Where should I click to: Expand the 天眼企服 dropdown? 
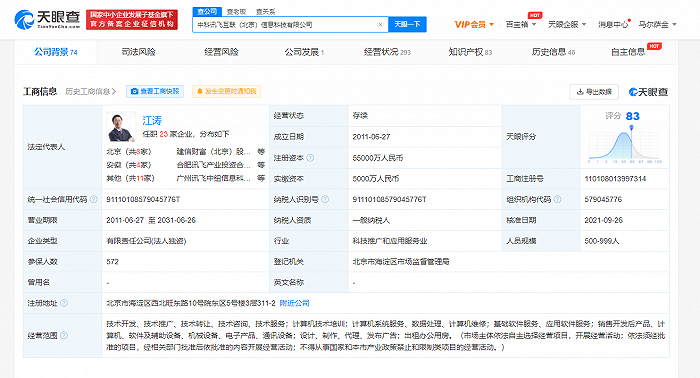567,25
